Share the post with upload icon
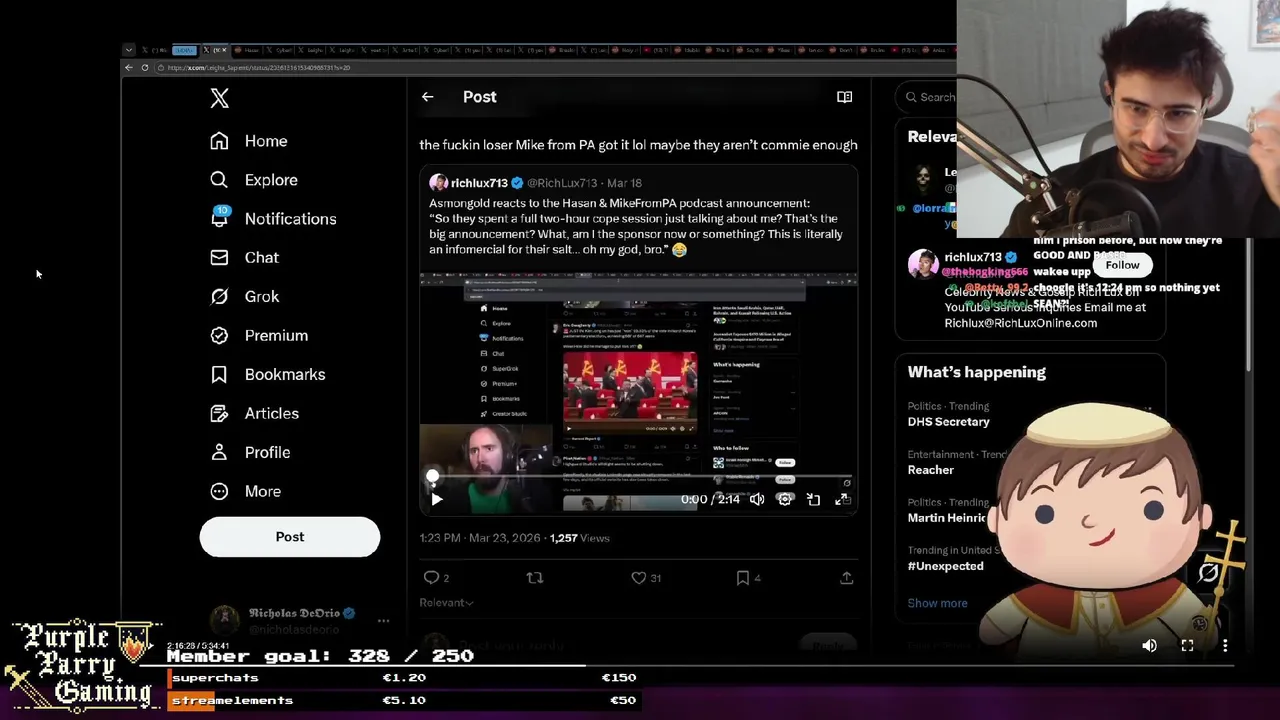 click(x=846, y=578)
